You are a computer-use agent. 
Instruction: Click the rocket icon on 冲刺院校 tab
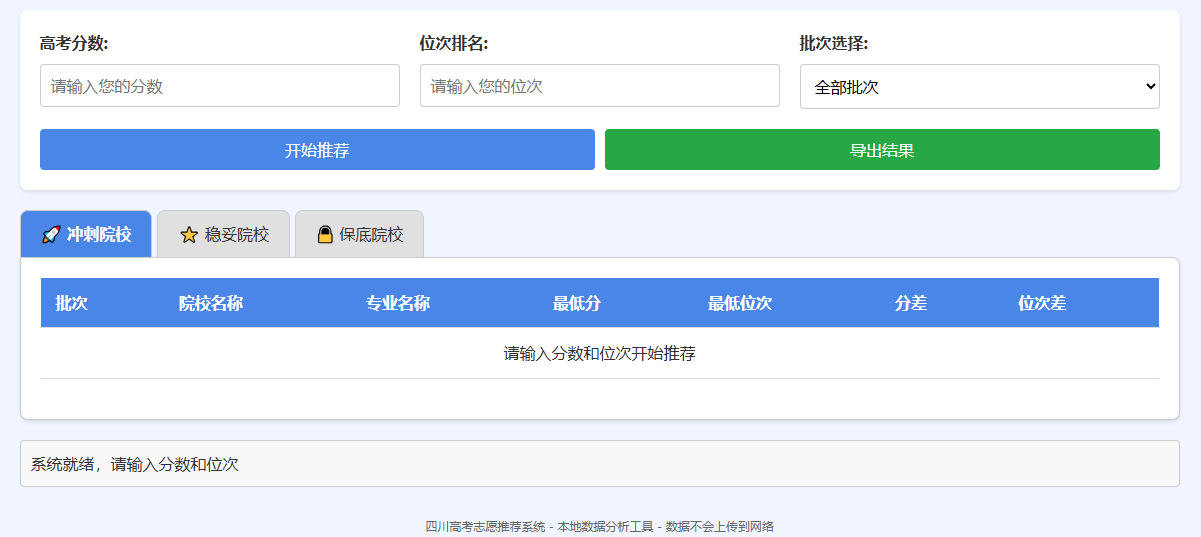[x=51, y=235]
